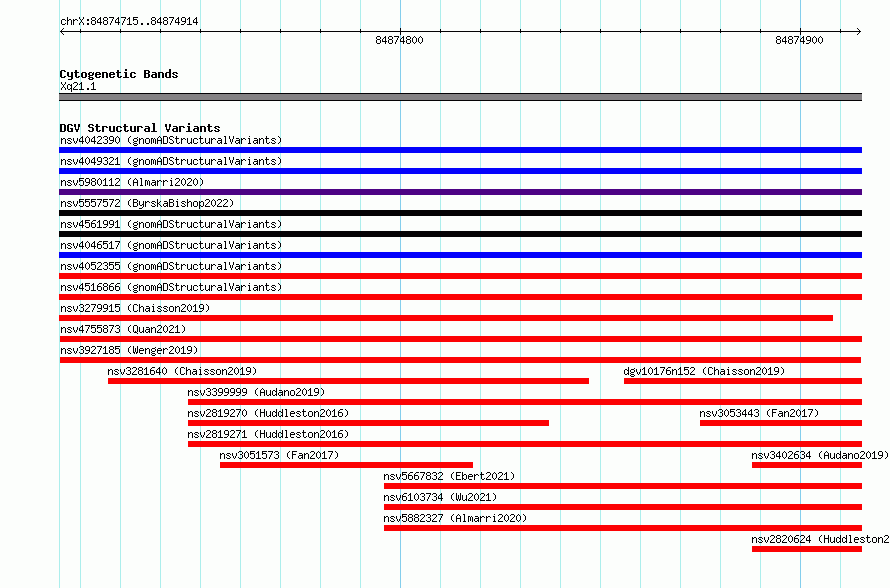Open nsv5667832 (Ebert2021) label
Viewport: 890px width, 588px height.
449,476
